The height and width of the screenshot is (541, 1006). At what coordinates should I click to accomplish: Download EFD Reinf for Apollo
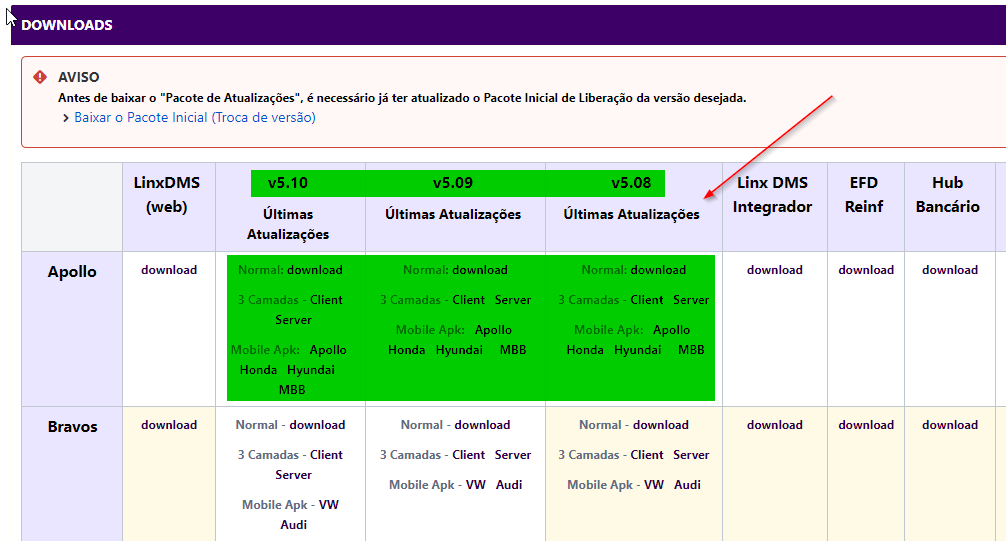[866, 270]
